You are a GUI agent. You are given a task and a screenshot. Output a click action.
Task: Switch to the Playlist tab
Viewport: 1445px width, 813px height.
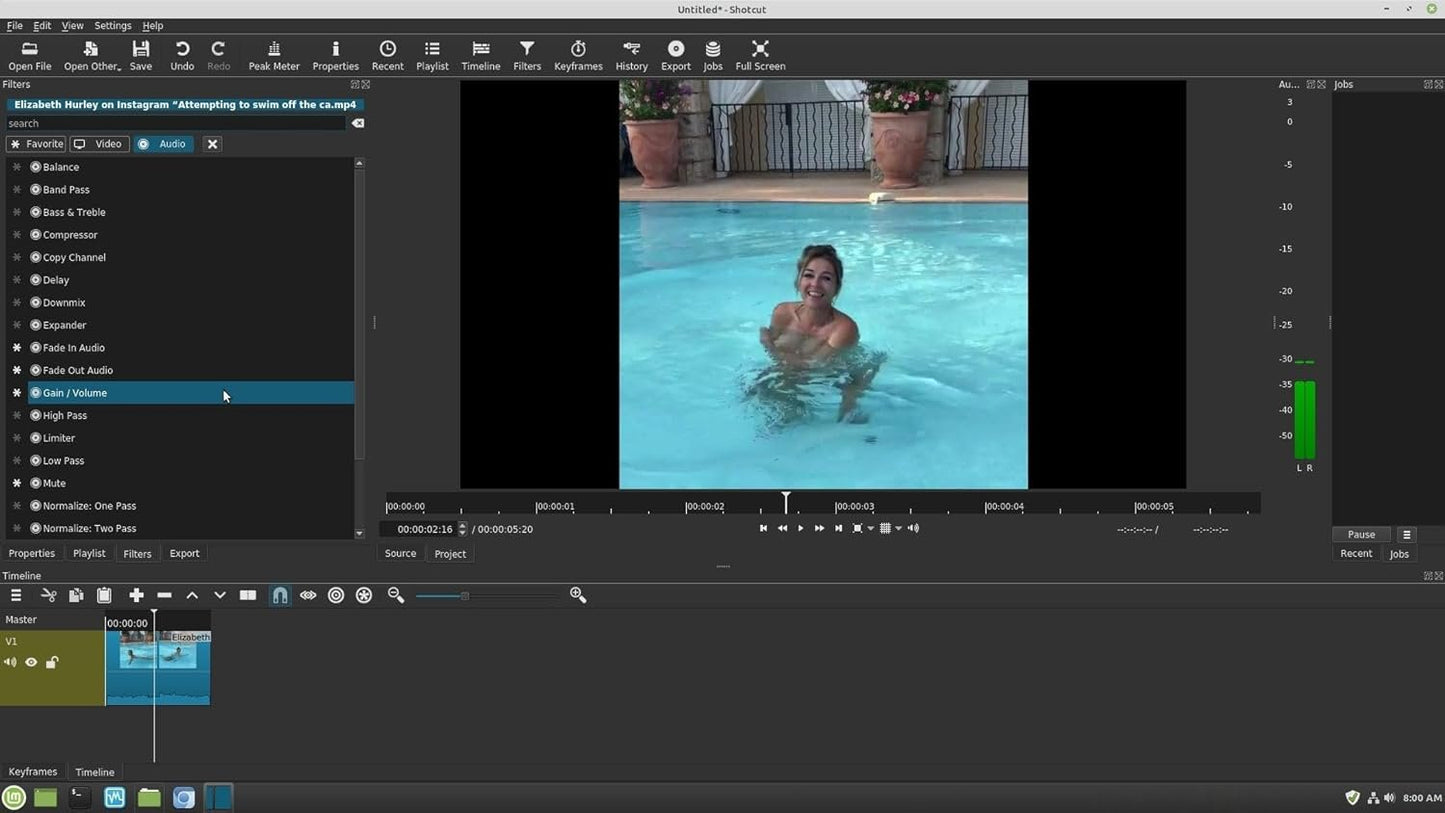point(89,553)
